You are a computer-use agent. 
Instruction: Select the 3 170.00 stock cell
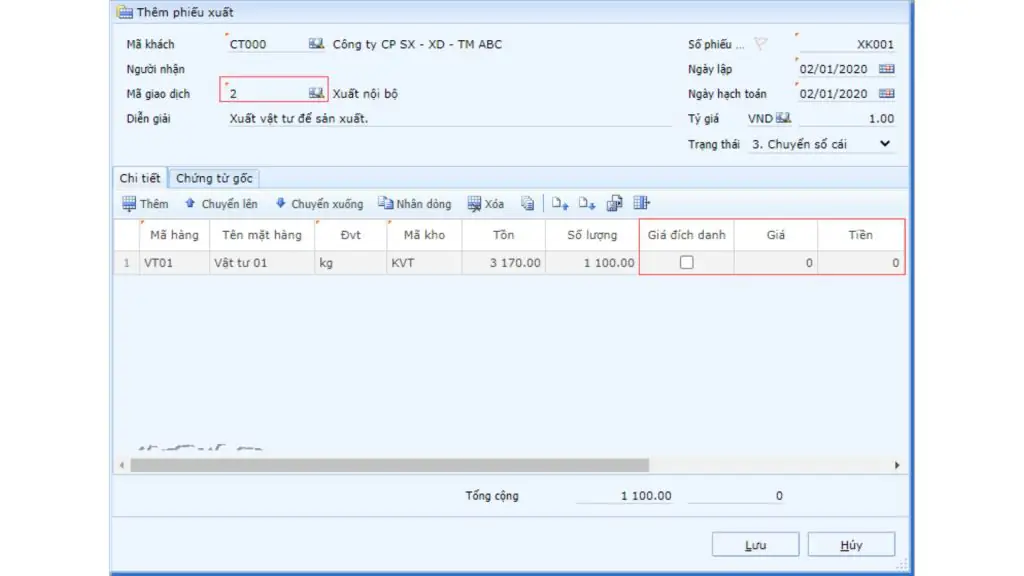(504, 263)
